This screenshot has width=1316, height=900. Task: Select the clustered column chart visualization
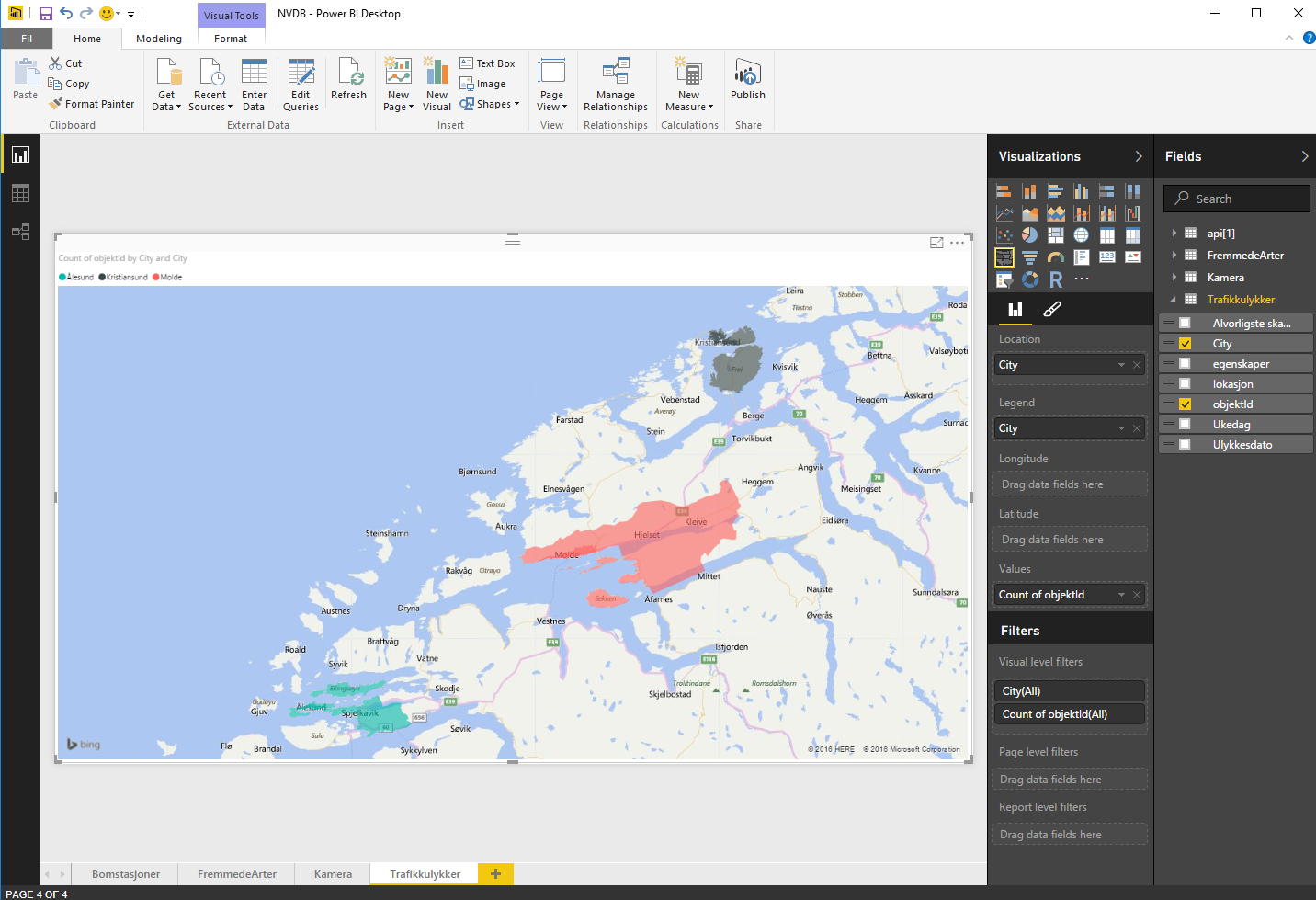pos(1082,191)
